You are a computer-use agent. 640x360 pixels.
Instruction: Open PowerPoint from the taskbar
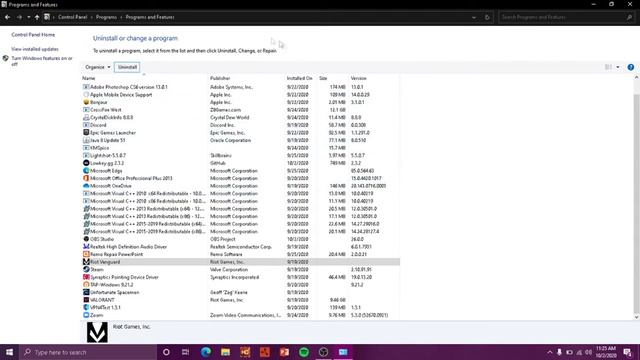click(284, 352)
